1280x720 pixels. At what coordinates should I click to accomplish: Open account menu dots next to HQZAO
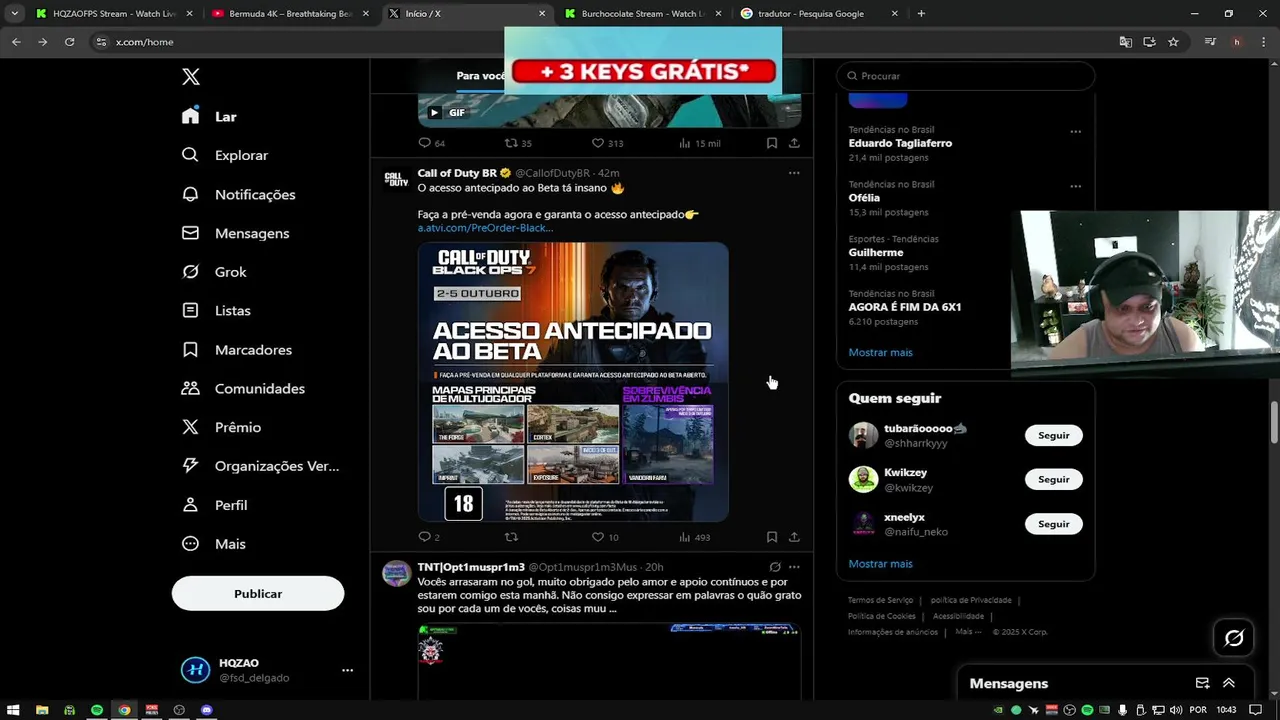pyautogui.click(x=347, y=670)
